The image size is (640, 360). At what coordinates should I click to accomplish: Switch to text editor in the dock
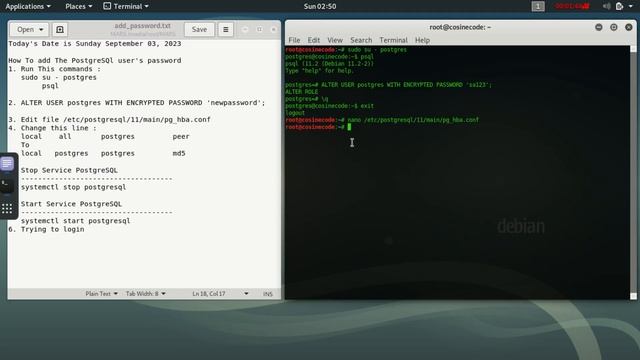coord(7,164)
